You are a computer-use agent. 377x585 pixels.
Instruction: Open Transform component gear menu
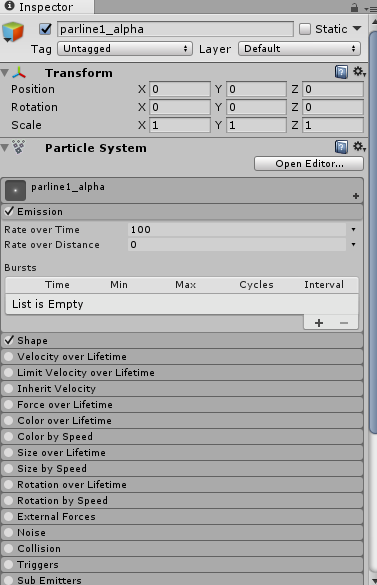point(359,72)
